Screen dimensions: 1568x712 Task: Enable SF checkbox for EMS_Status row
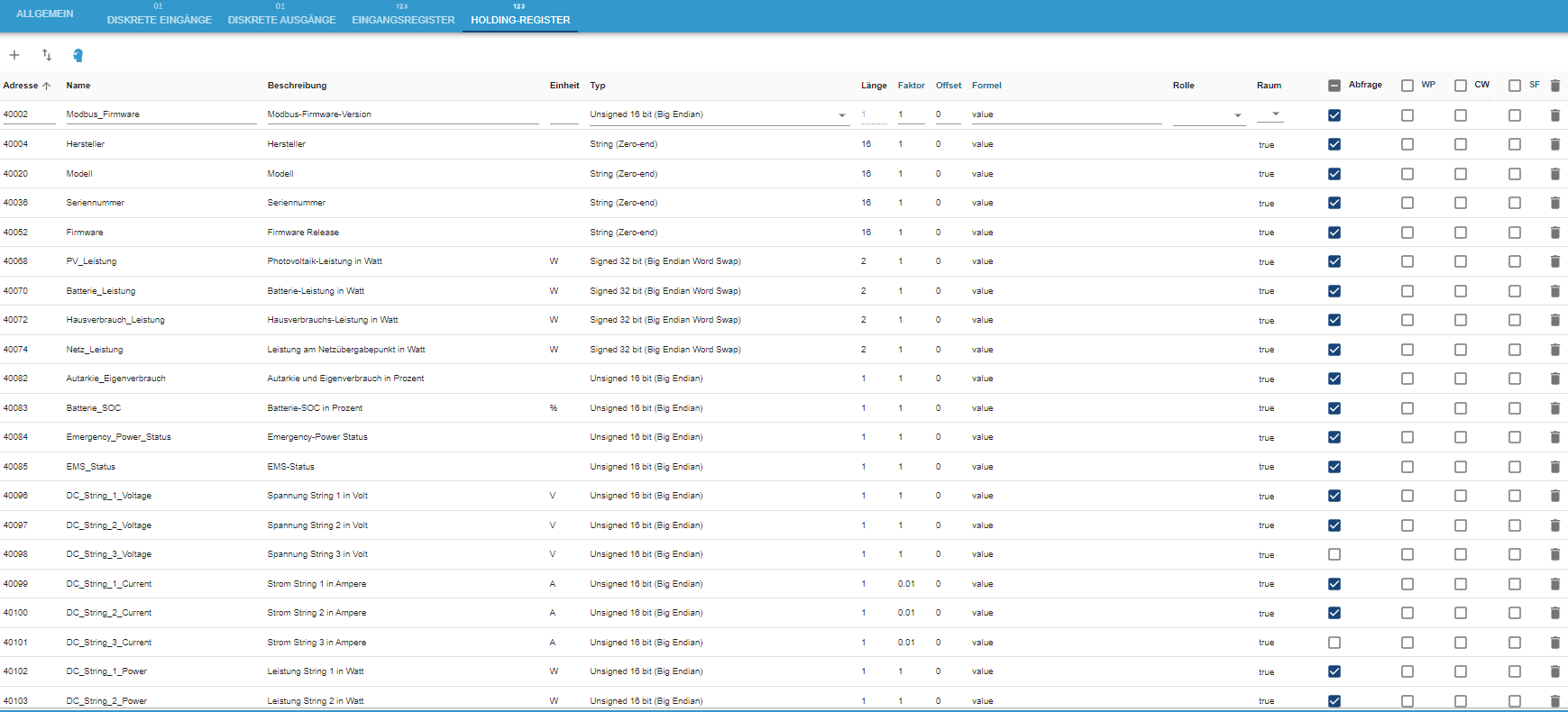(1515, 467)
